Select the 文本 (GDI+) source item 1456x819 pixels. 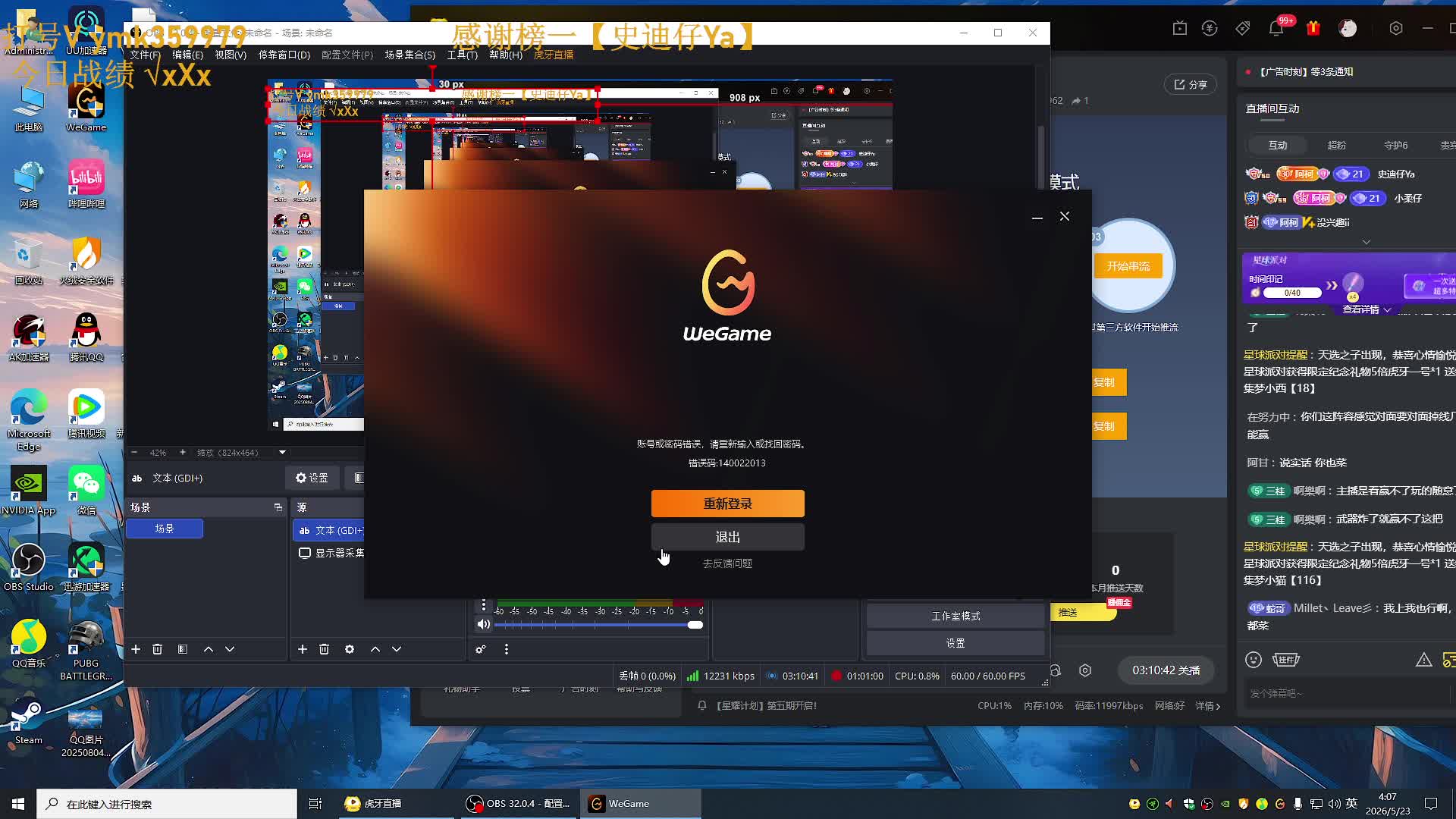pos(331,530)
